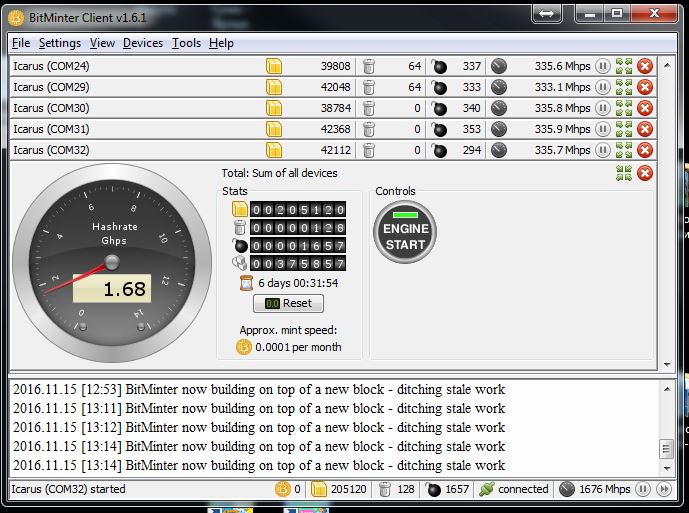Click the bomb error icon on COM24 row
This screenshot has height=513, width=689.
pos(439,66)
